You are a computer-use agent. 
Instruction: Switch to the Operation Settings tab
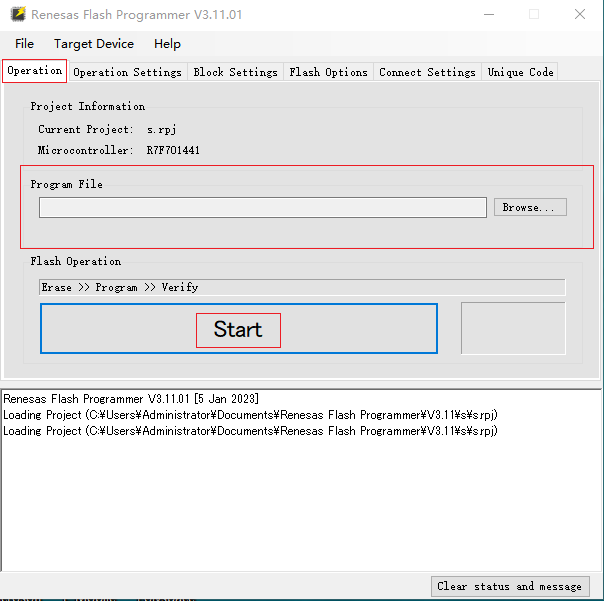(x=127, y=72)
